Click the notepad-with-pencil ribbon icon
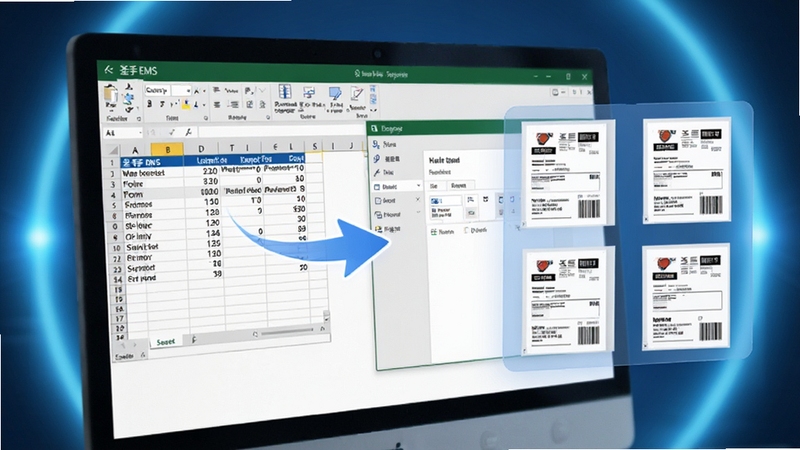The width and height of the screenshot is (800, 450). (x=357, y=94)
